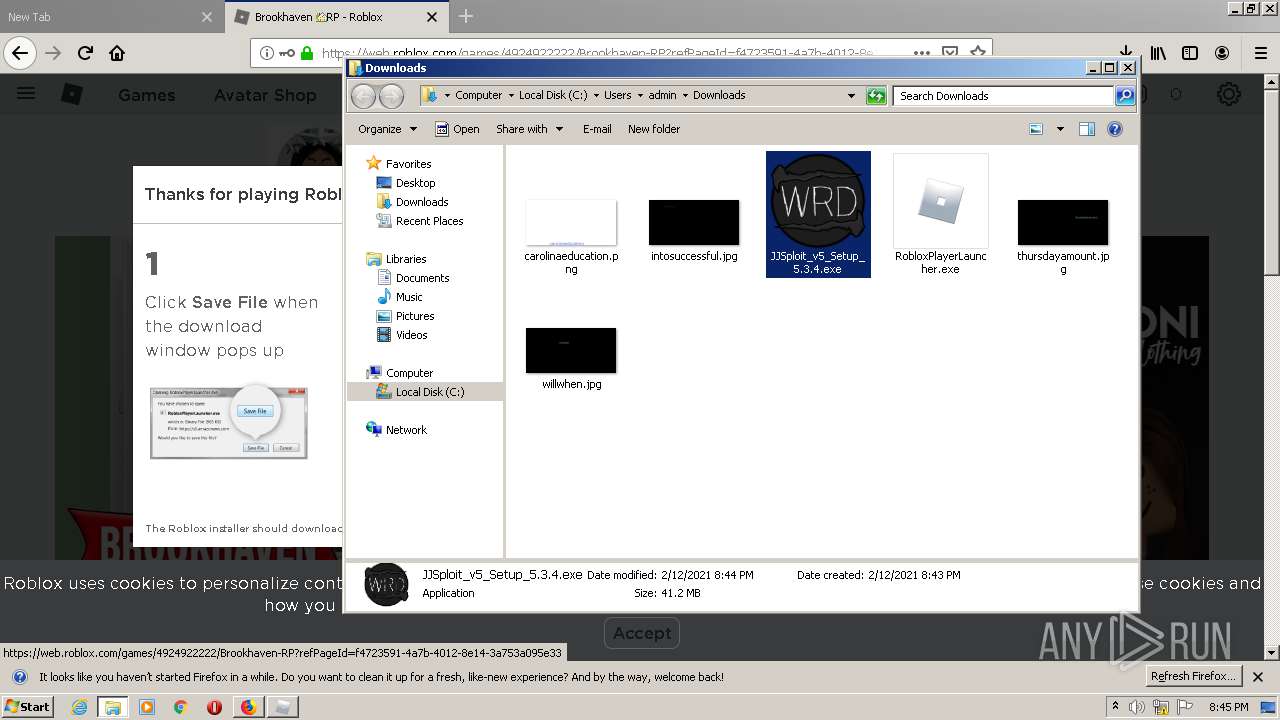Screen dimensions: 1280x720
Task: Select the thursdayamount.jpg file
Action: (1063, 236)
